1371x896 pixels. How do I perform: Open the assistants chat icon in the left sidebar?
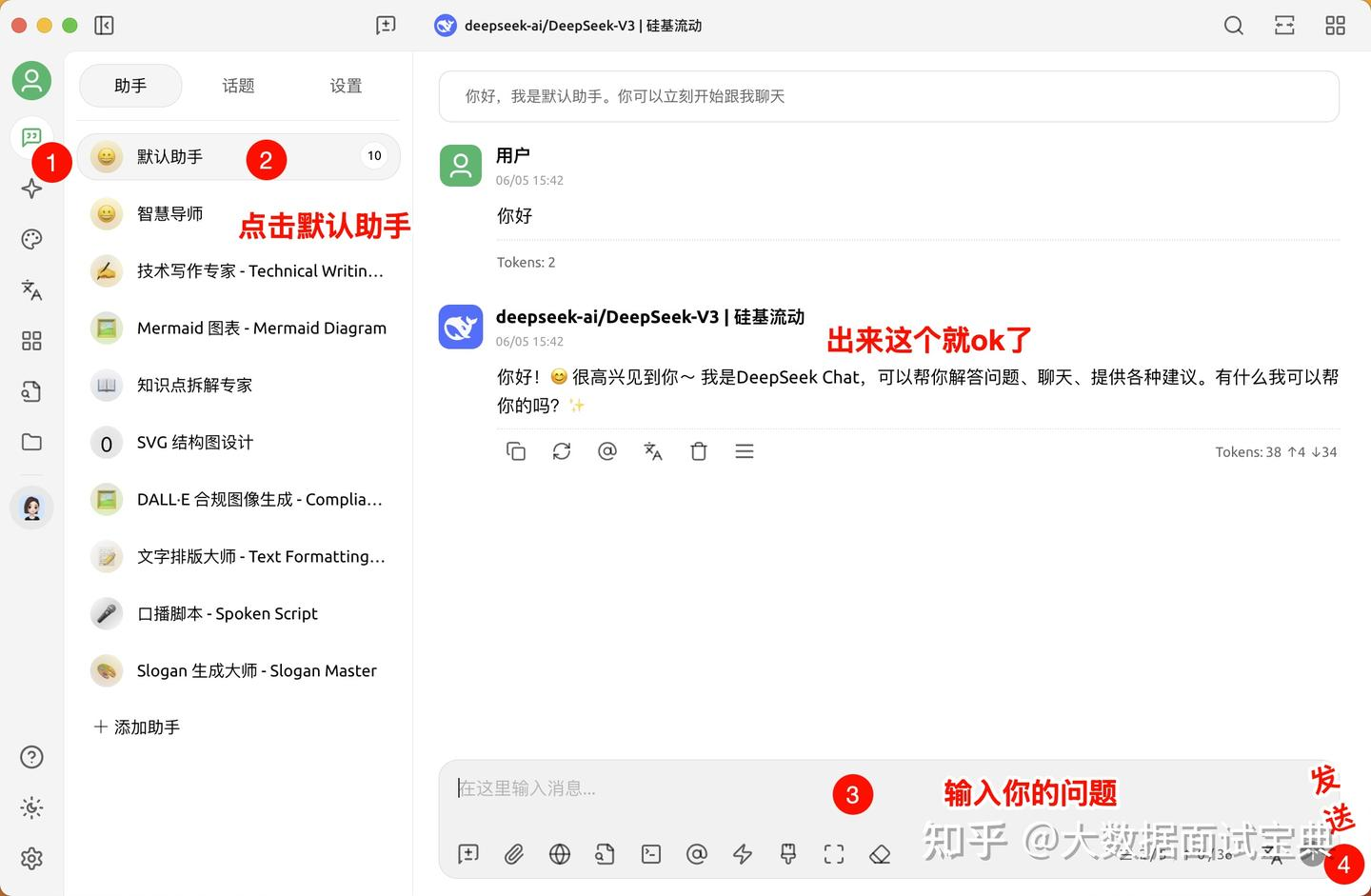(x=31, y=138)
